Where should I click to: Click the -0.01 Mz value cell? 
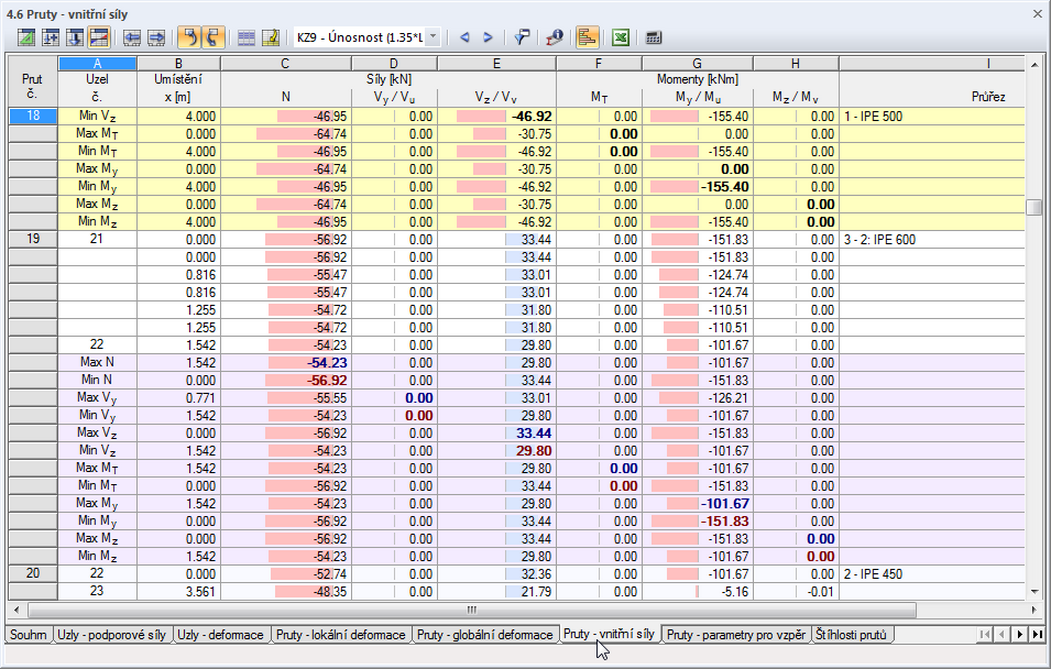[796, 591]
